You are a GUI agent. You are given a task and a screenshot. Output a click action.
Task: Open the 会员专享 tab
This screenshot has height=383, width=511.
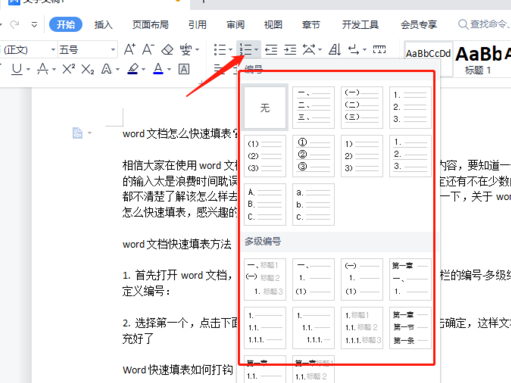(419, 24)
